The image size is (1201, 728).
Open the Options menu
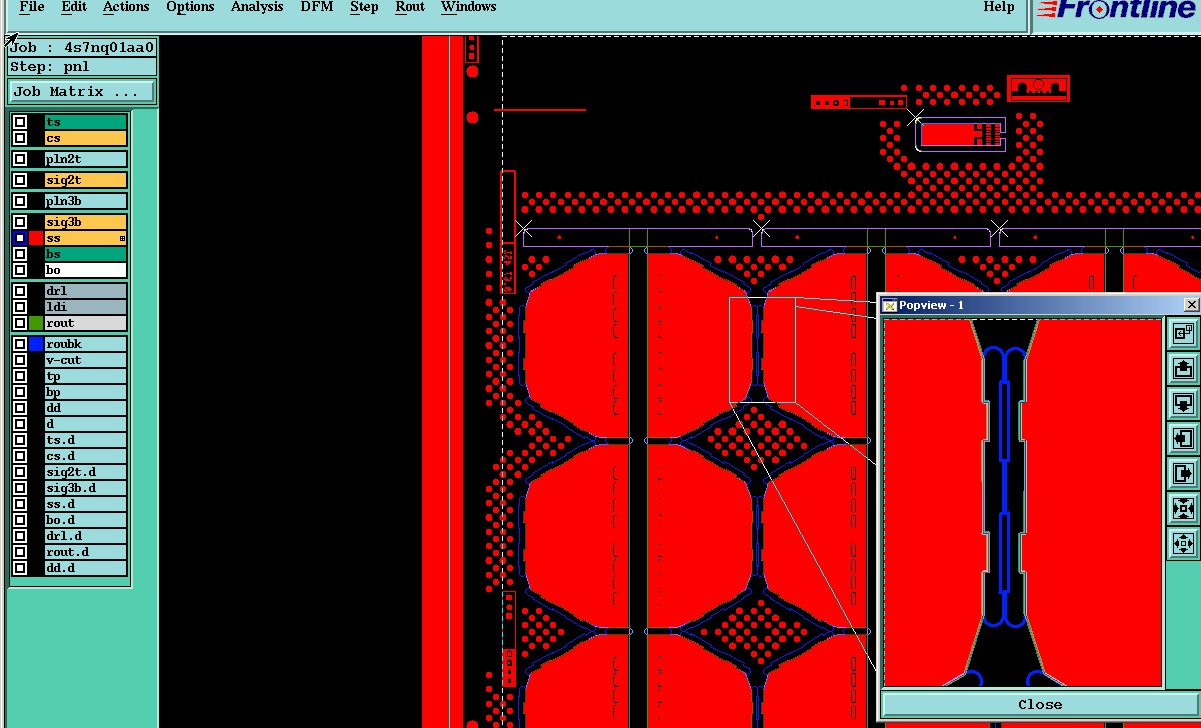pyautogui.click(x=190, y=7)
